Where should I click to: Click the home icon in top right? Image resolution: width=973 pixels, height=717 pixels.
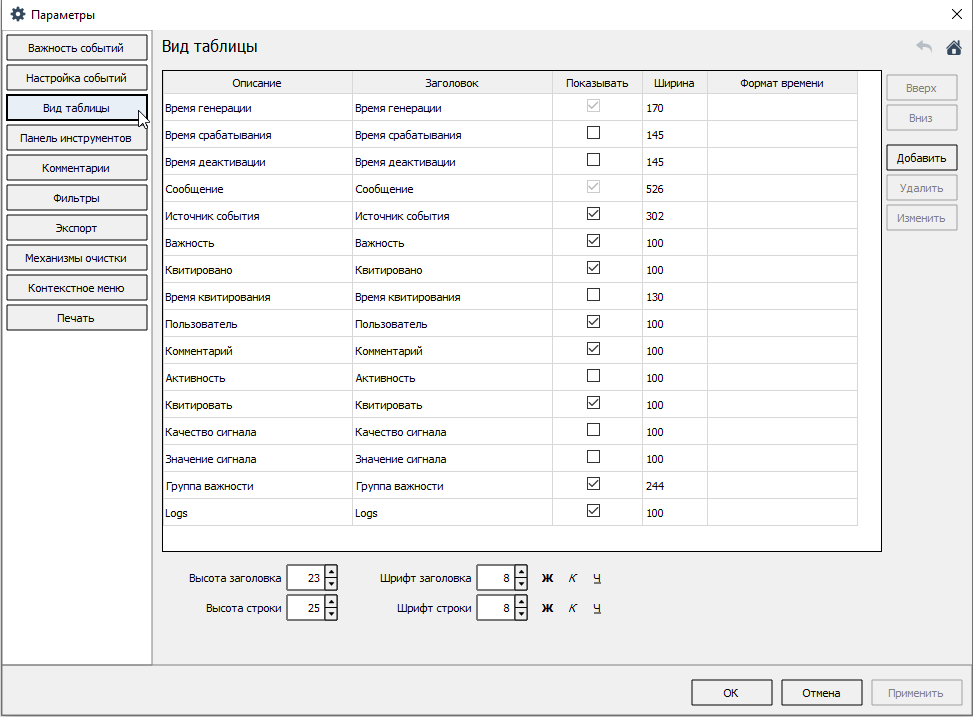953,47
